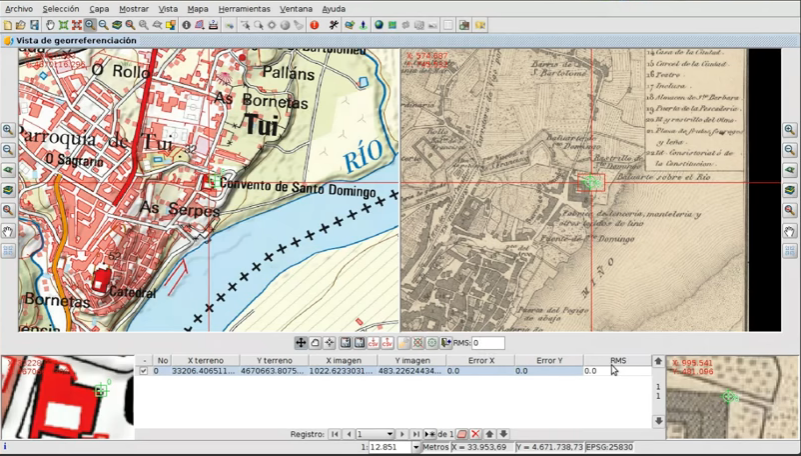Open the Herramientas menu
Screen dimensions: 801x456
click(243, 8)
